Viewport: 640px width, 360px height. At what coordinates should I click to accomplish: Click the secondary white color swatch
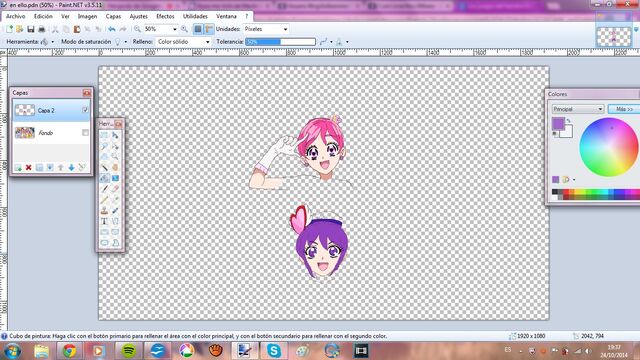coord(567,131)
